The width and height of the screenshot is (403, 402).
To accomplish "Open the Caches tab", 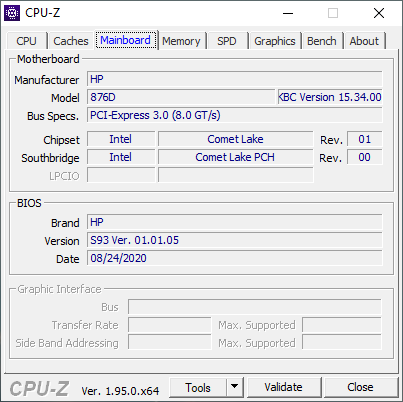I will 71,41.
